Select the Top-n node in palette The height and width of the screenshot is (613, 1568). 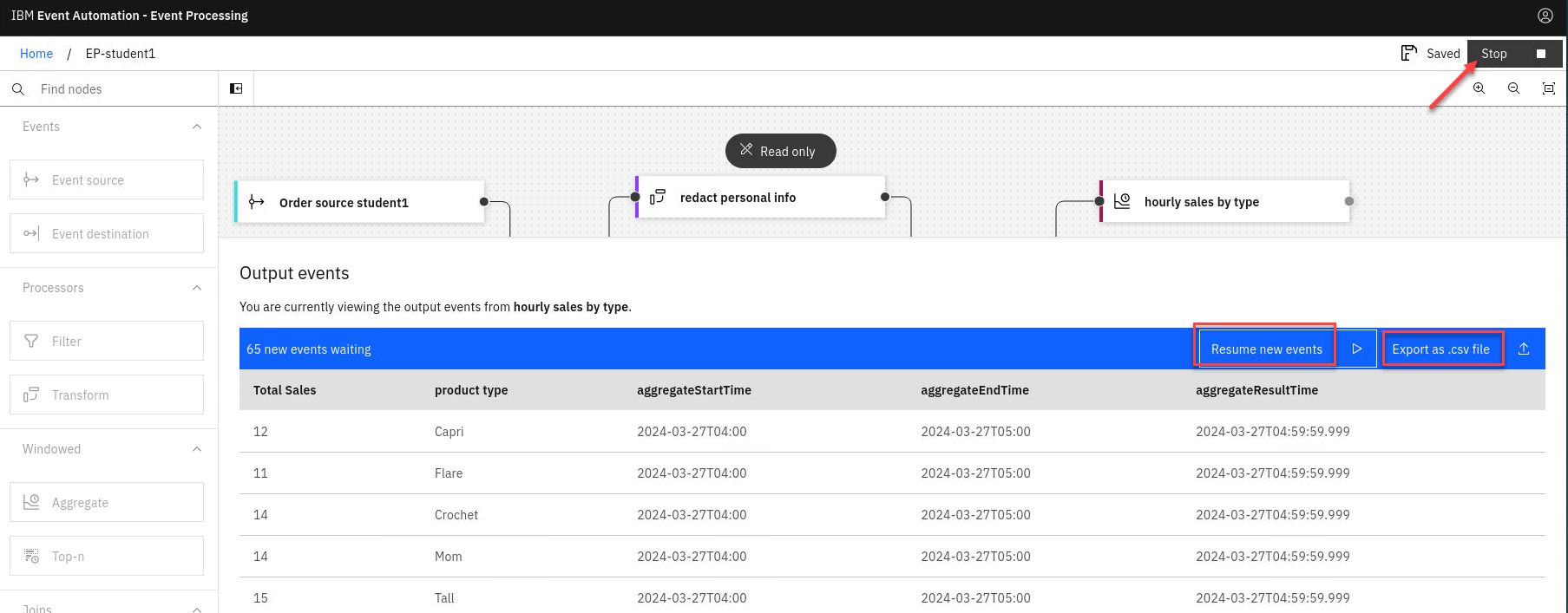[107, 556]
